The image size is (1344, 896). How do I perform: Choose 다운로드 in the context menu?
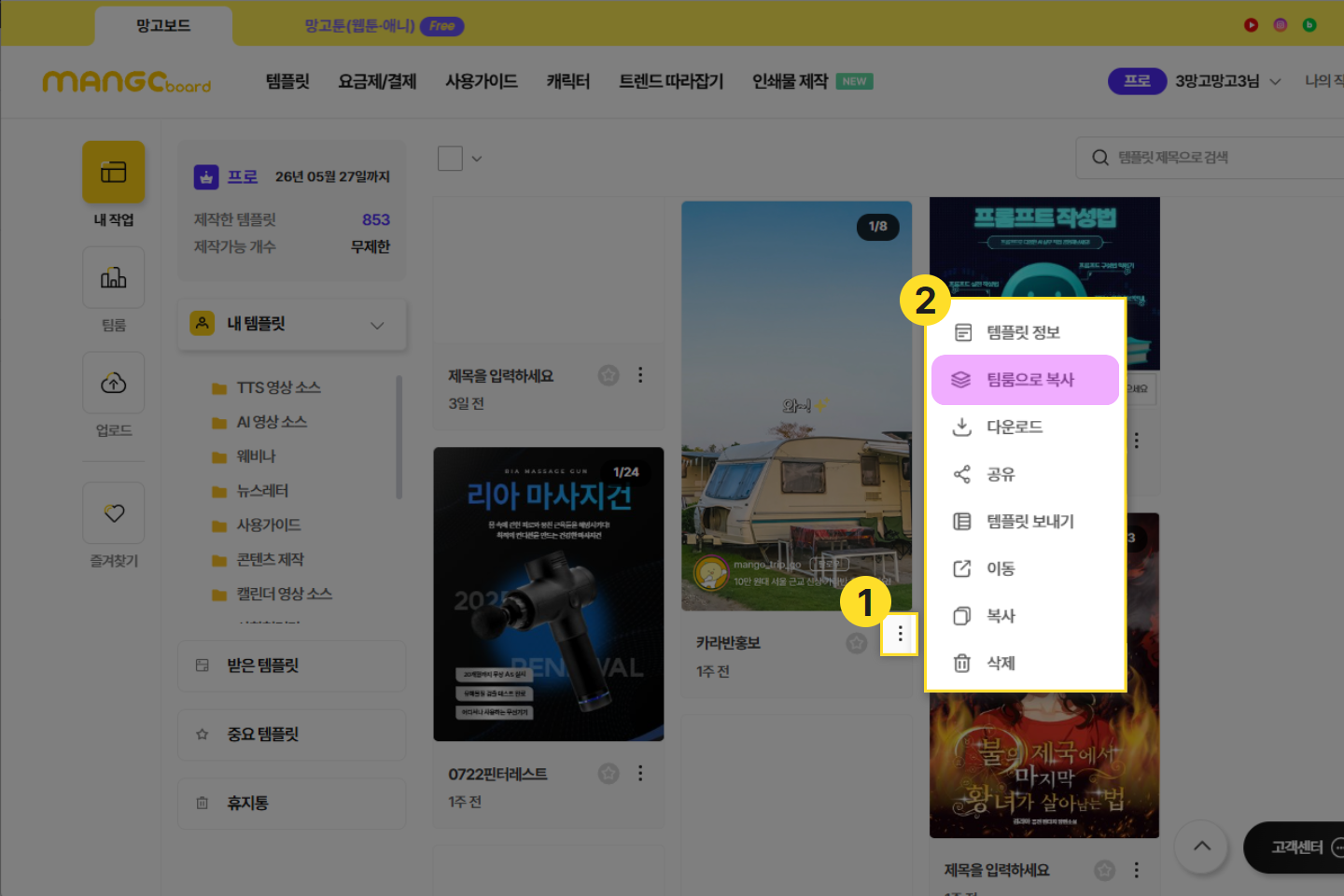[x=1015, y=427]
